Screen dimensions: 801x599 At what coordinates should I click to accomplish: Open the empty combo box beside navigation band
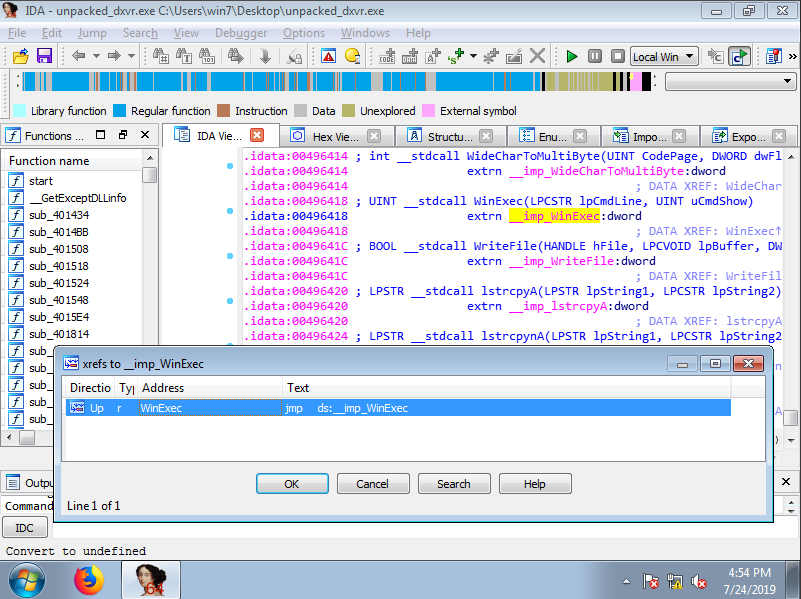coord(731,81)
